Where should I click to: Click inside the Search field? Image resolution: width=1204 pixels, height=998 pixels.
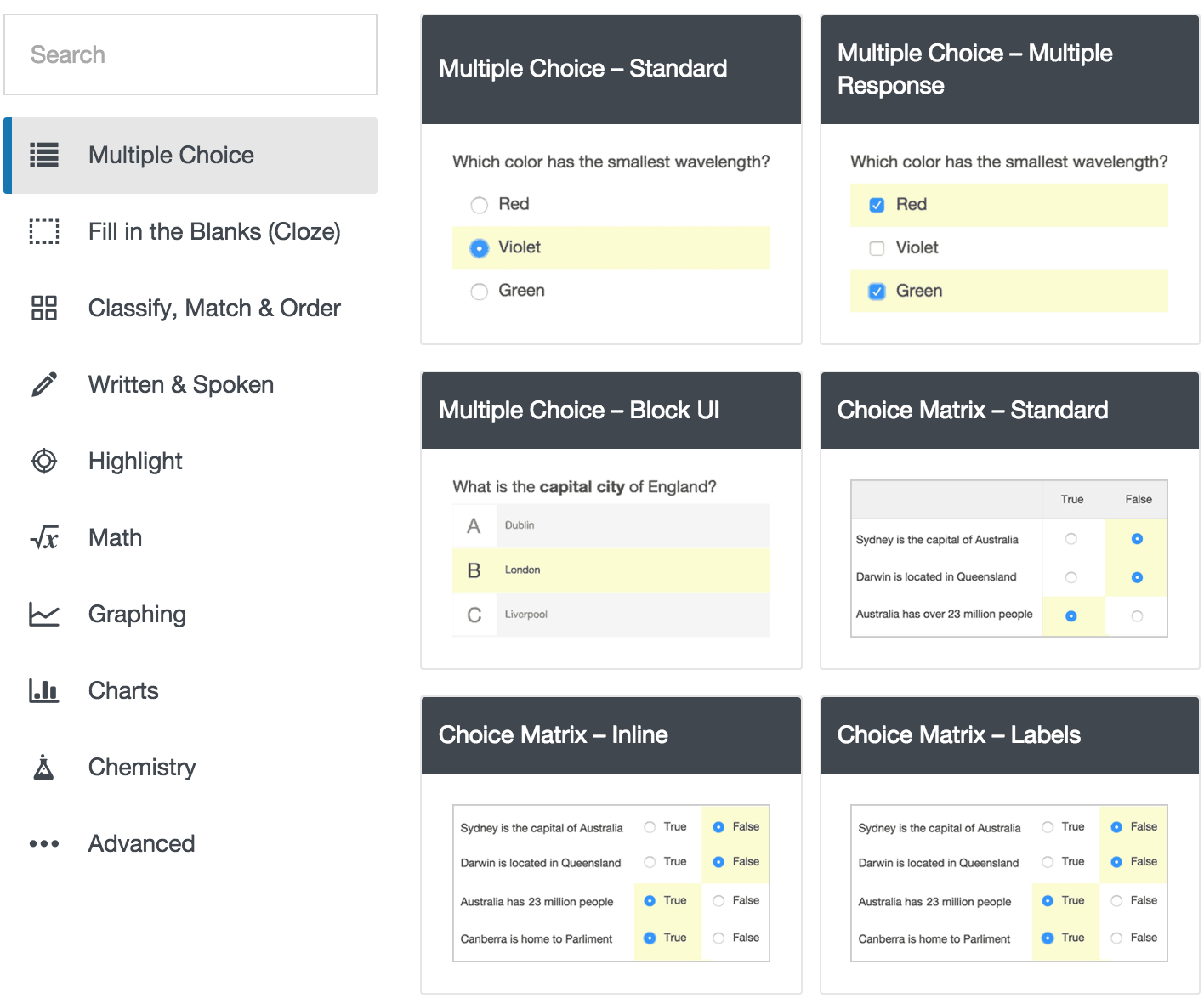pos(190,54)
